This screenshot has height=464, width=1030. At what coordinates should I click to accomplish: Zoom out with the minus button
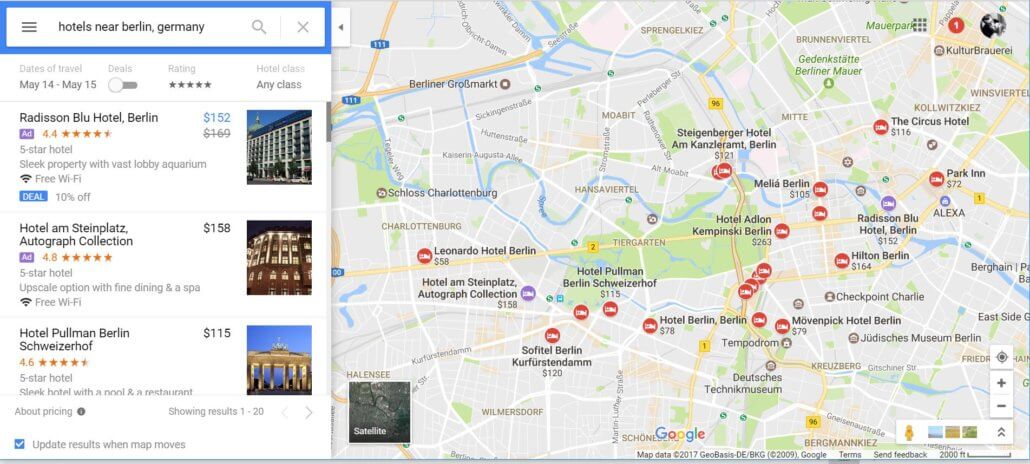point(1001,406)
